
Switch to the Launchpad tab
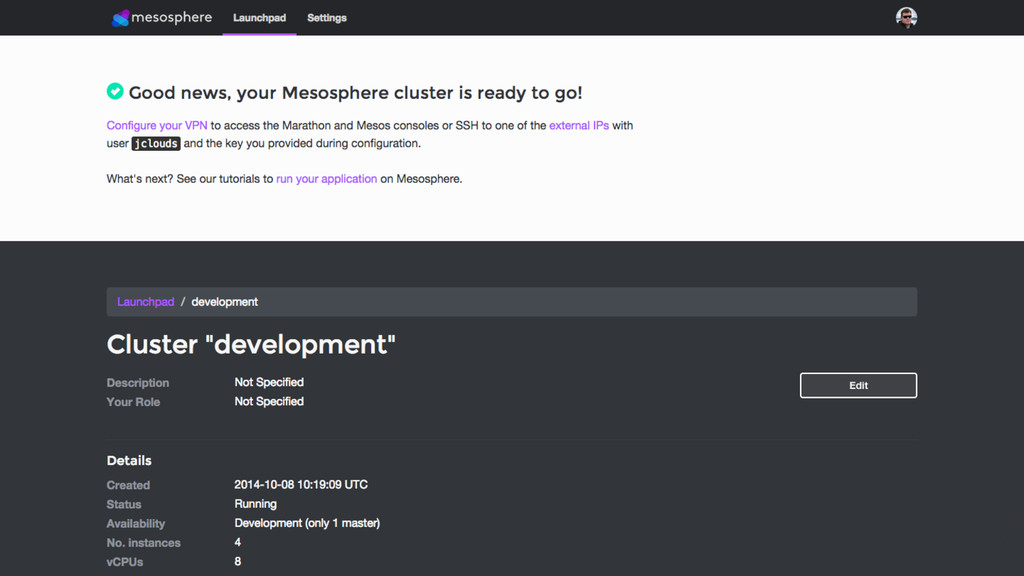coord(259,18)
